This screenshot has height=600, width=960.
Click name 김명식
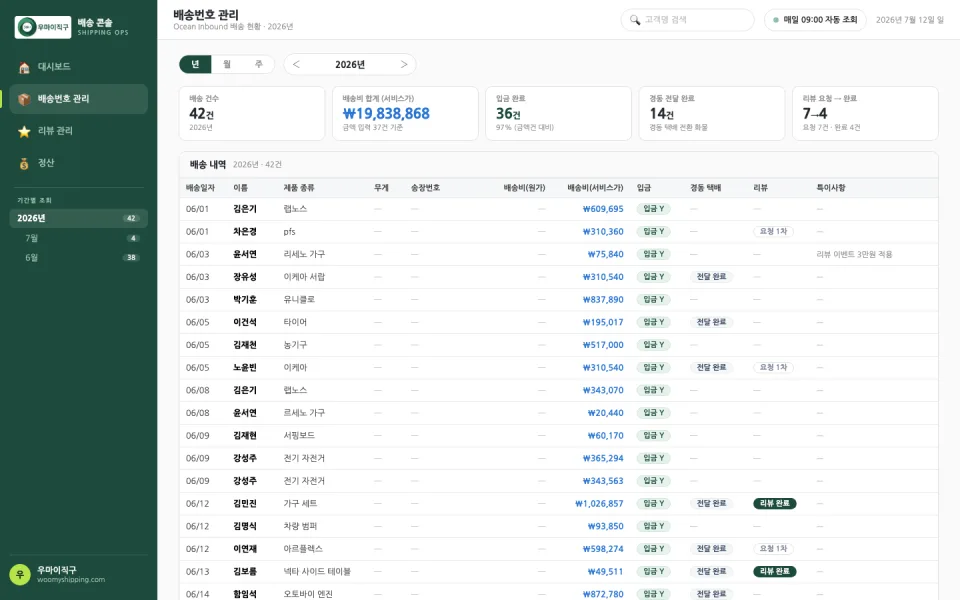click(x=245, y=526)
